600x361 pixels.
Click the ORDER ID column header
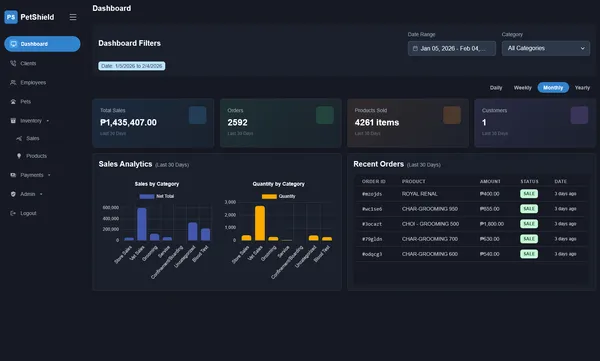pyautogui.click(x=373, y=181)
